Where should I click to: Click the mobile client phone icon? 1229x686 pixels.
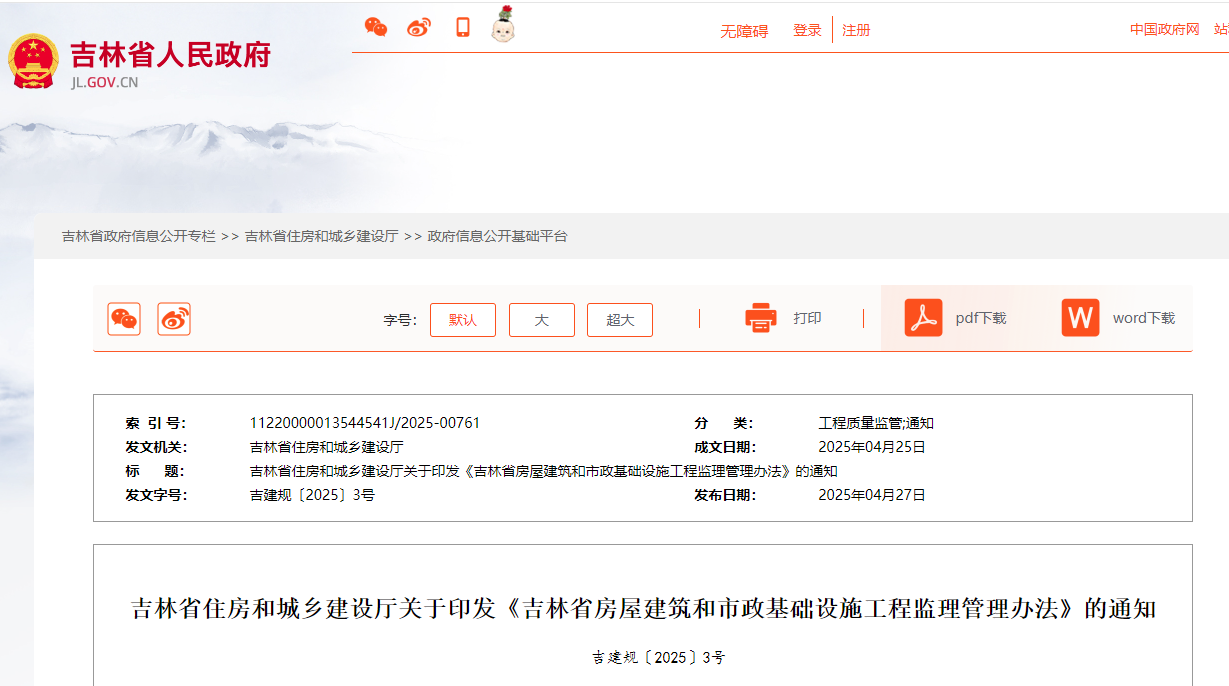[461, 27]
